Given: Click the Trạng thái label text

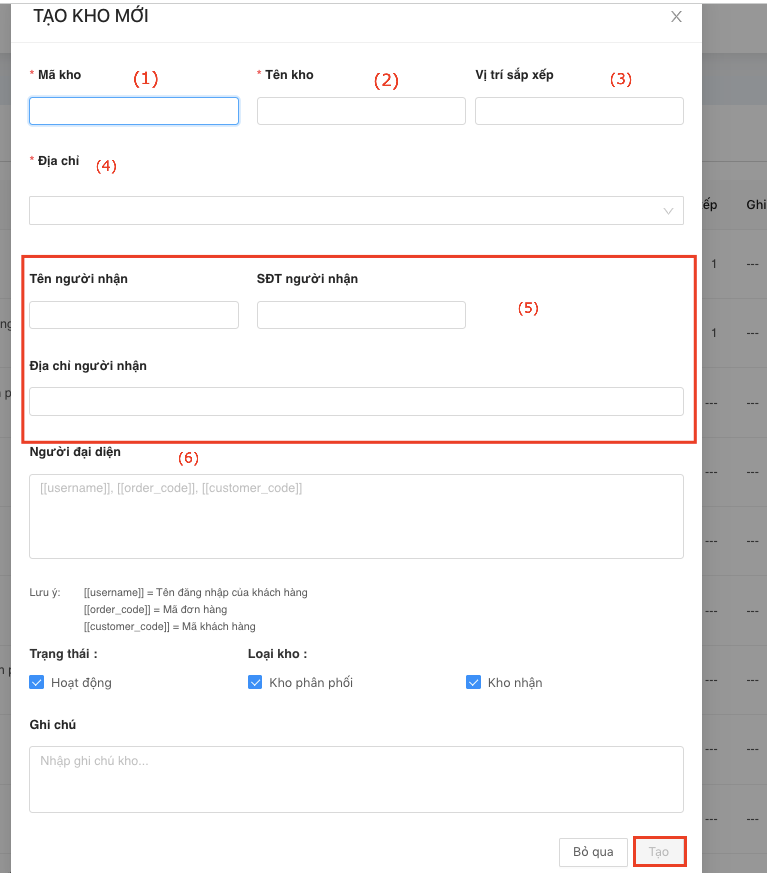Looking at the screenshot, I should (63, 654).
